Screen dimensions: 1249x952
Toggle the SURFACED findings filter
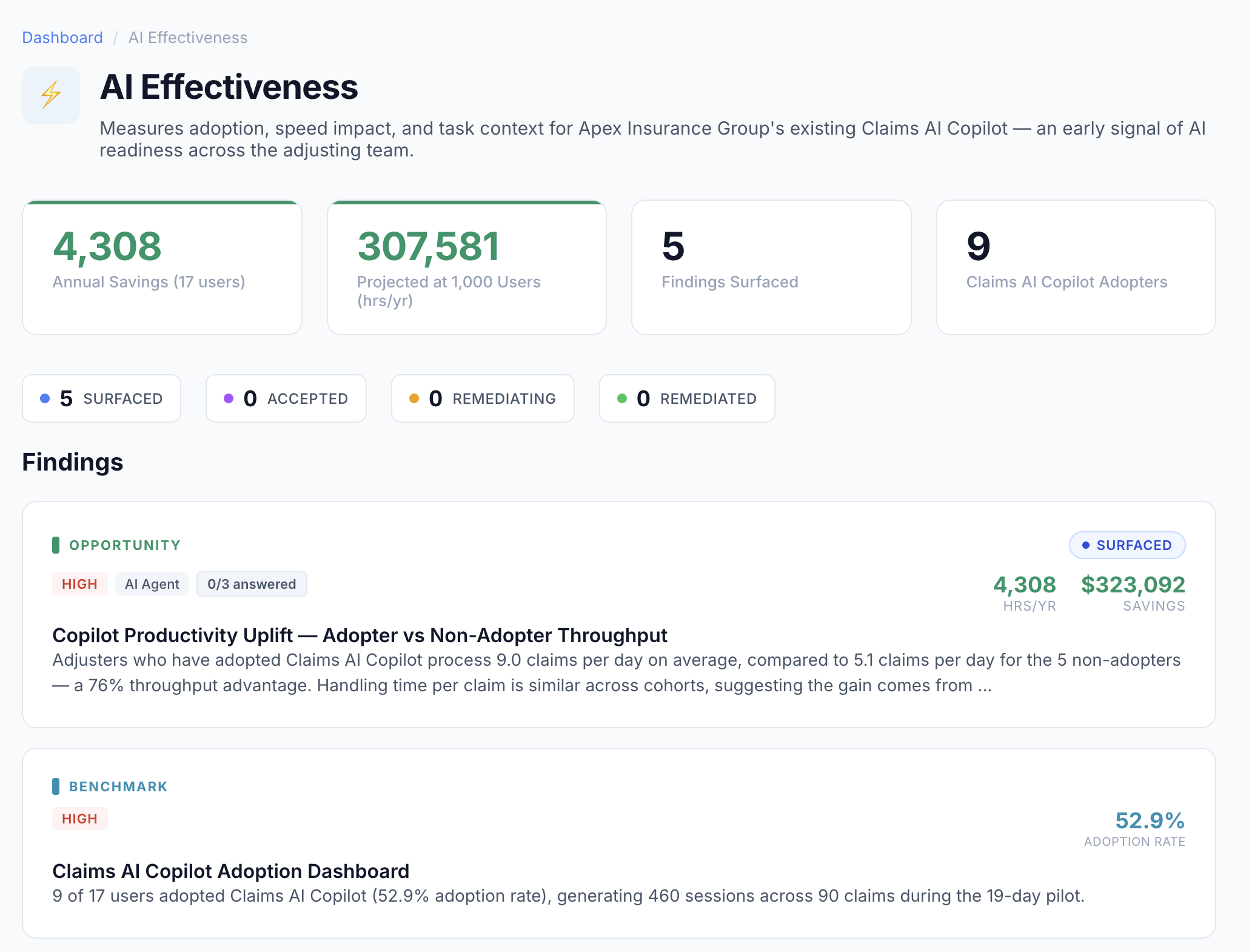tap(101, 398)
